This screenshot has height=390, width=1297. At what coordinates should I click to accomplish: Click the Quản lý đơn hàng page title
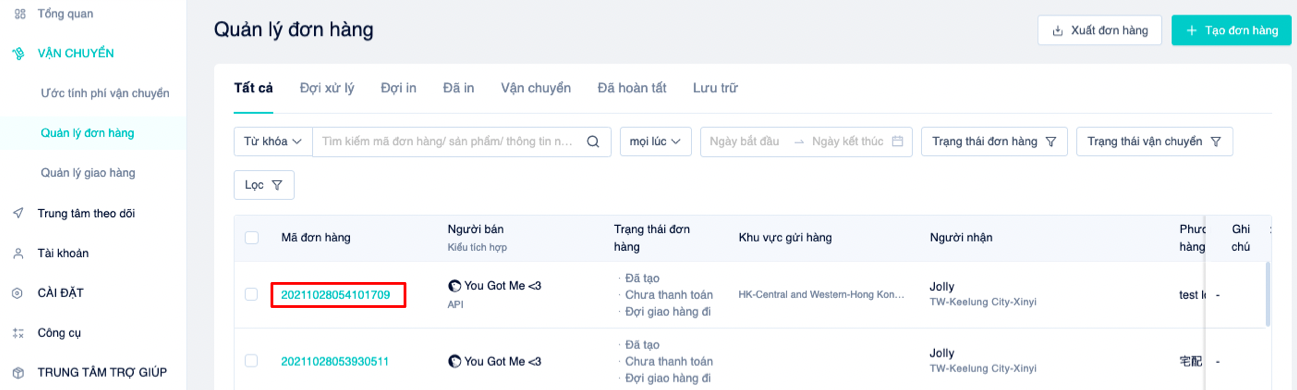coord(294,30)
